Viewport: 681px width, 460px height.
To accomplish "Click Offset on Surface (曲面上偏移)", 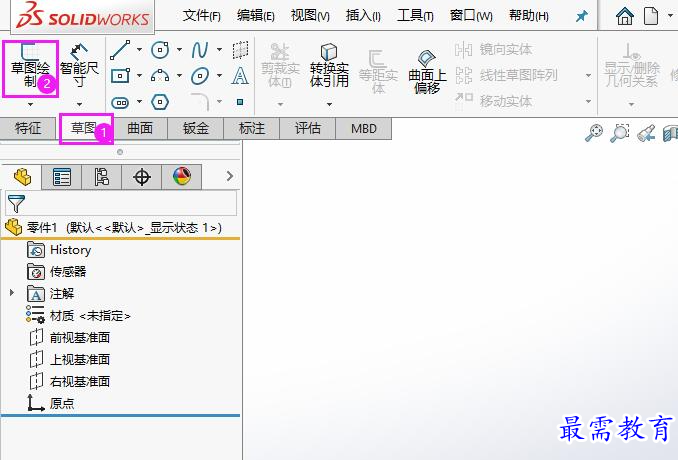I will coord(427,72).
